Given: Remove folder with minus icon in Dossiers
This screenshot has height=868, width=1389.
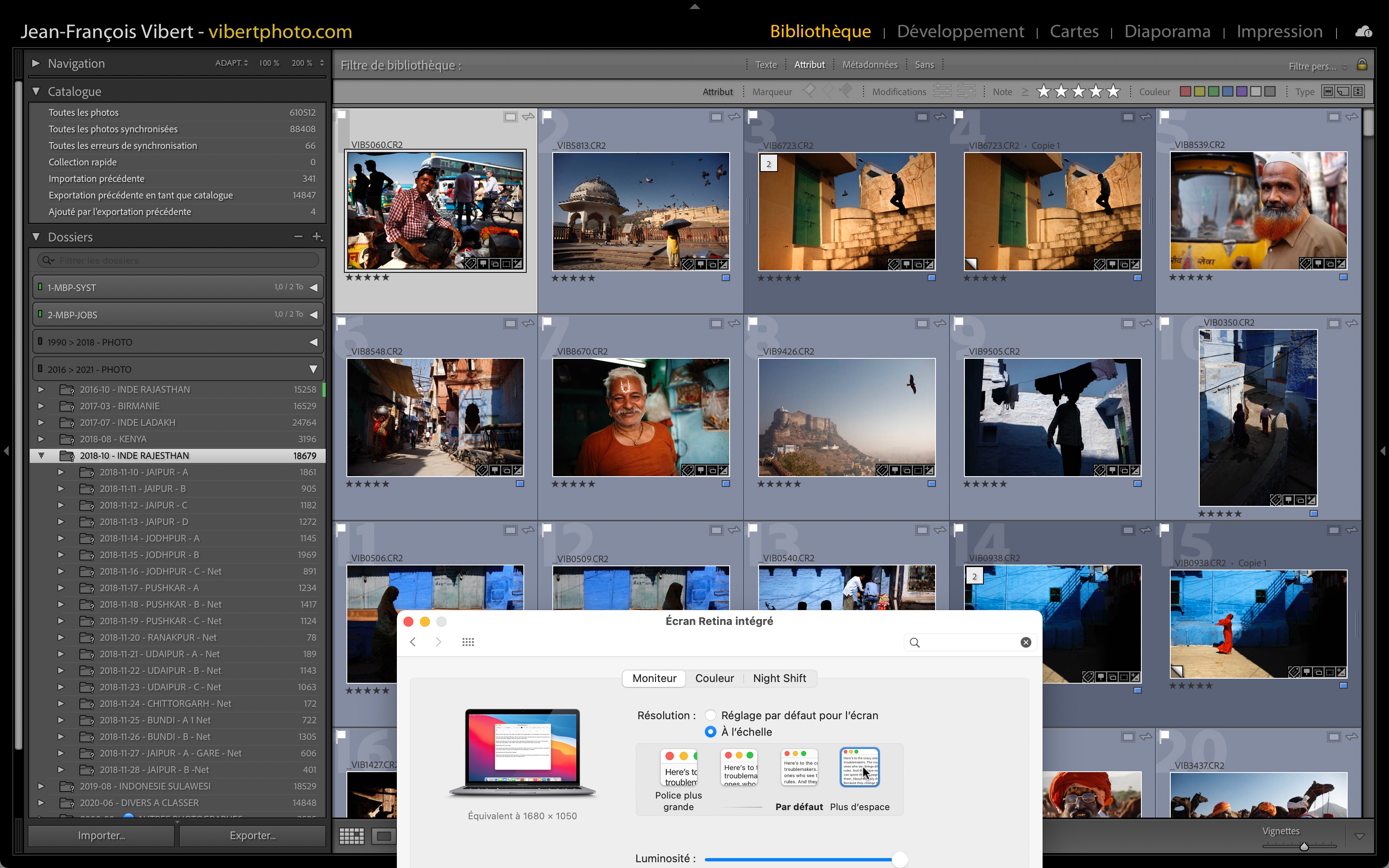Looking at the screenshot, I should [298, 236].
